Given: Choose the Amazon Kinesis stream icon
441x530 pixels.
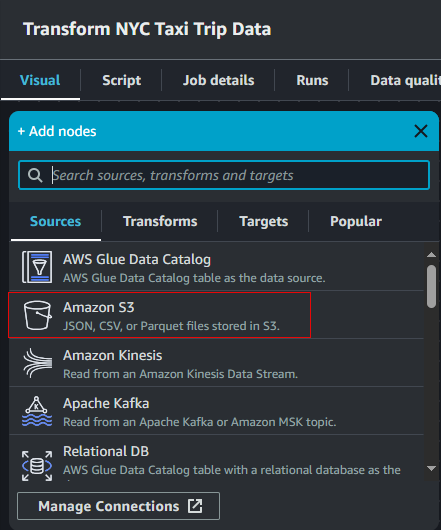Looking at the screenshot, I should tap(37, 363).
